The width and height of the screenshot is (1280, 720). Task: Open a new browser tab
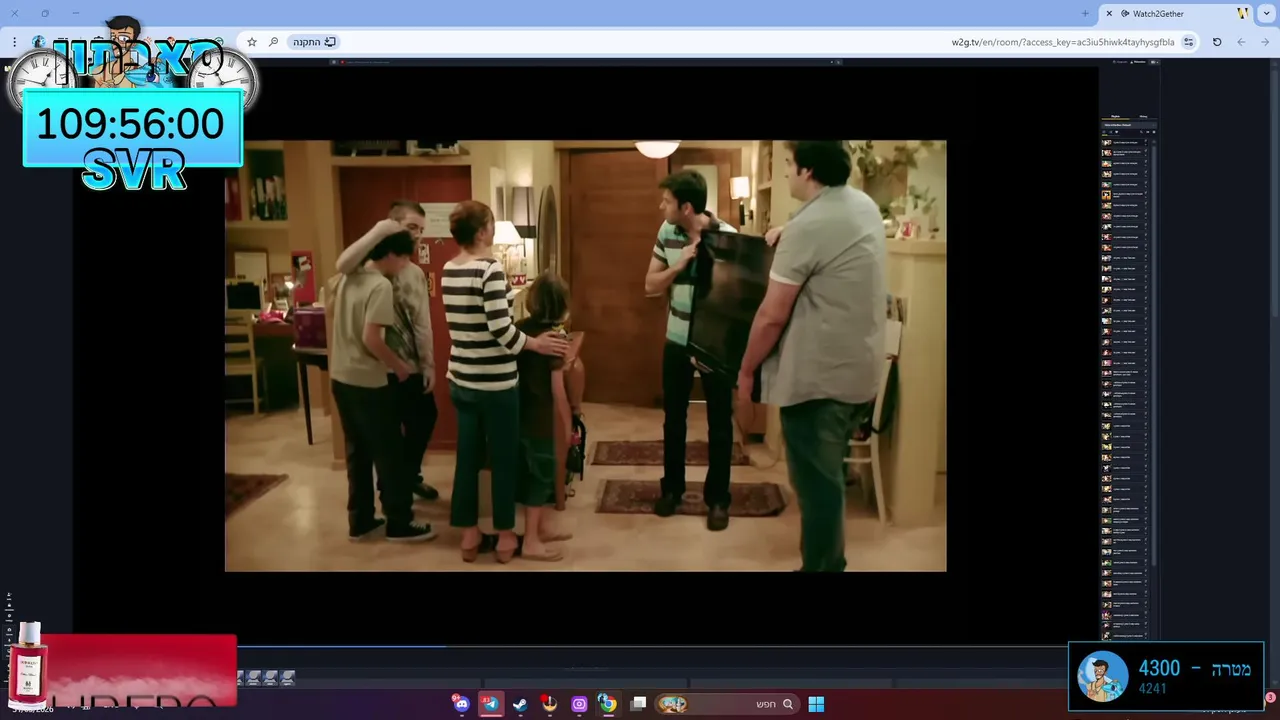(1086, 13)
